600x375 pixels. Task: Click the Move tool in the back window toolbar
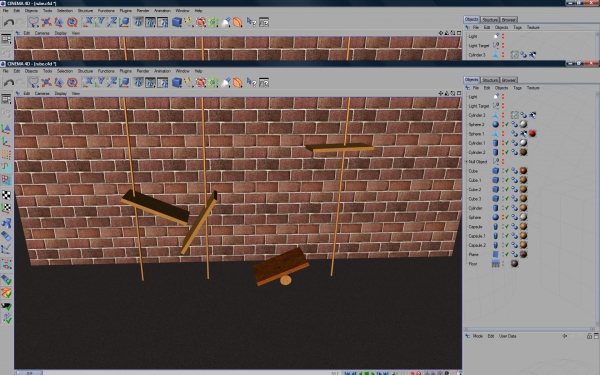click(46, 22)
